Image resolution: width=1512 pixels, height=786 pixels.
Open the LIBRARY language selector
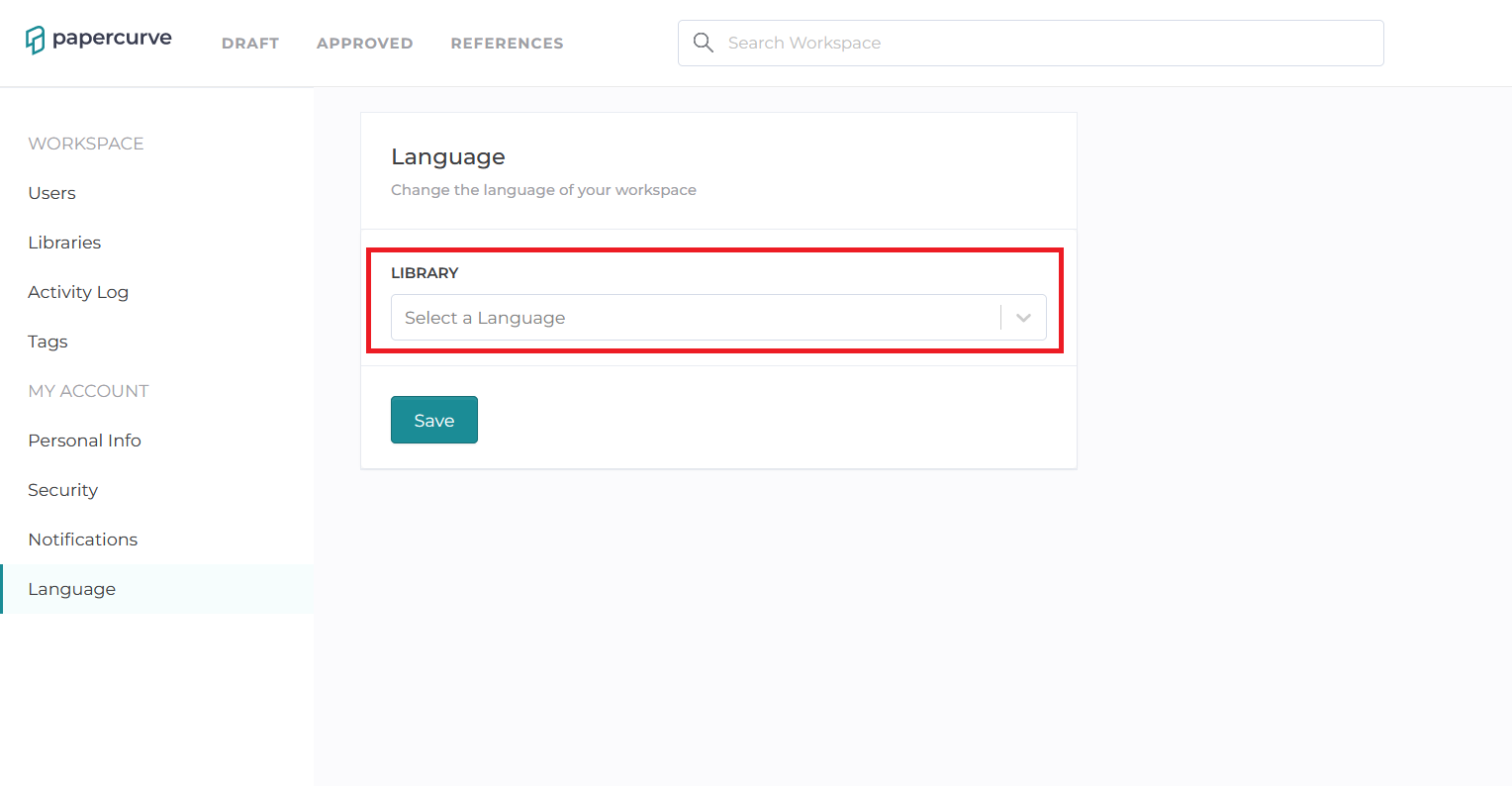click(x=717, y=317)
